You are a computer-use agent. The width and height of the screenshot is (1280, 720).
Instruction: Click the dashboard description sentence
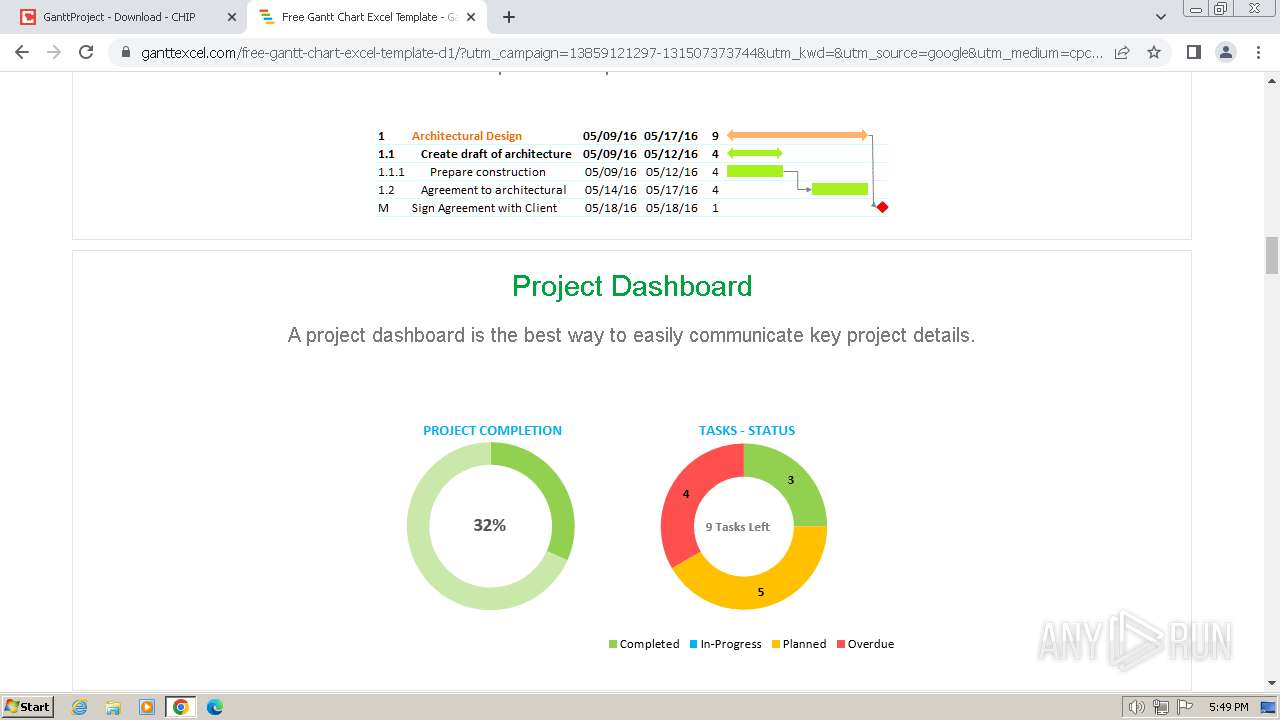632,335
